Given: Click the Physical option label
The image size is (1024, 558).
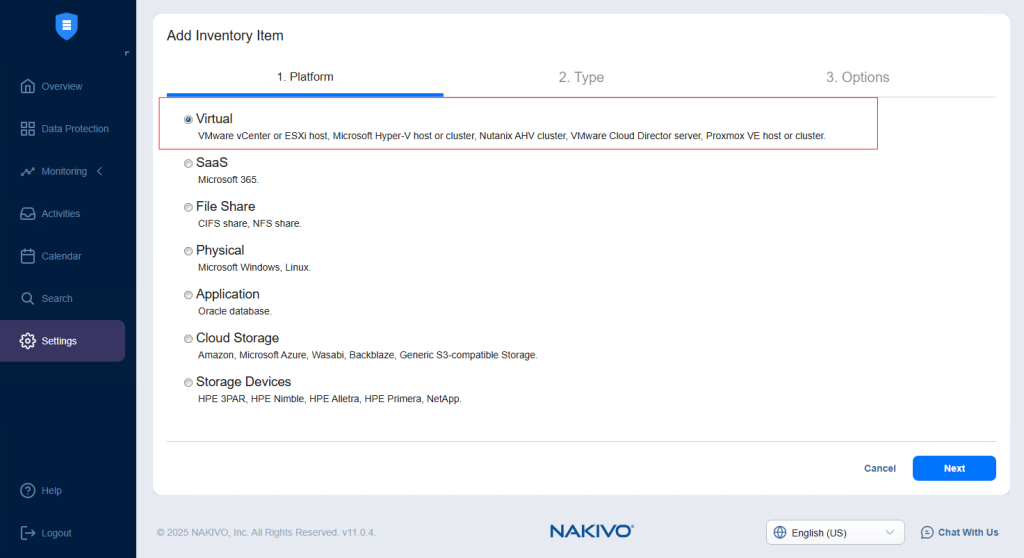Looking at the screenshot, I should click(220, 250).
